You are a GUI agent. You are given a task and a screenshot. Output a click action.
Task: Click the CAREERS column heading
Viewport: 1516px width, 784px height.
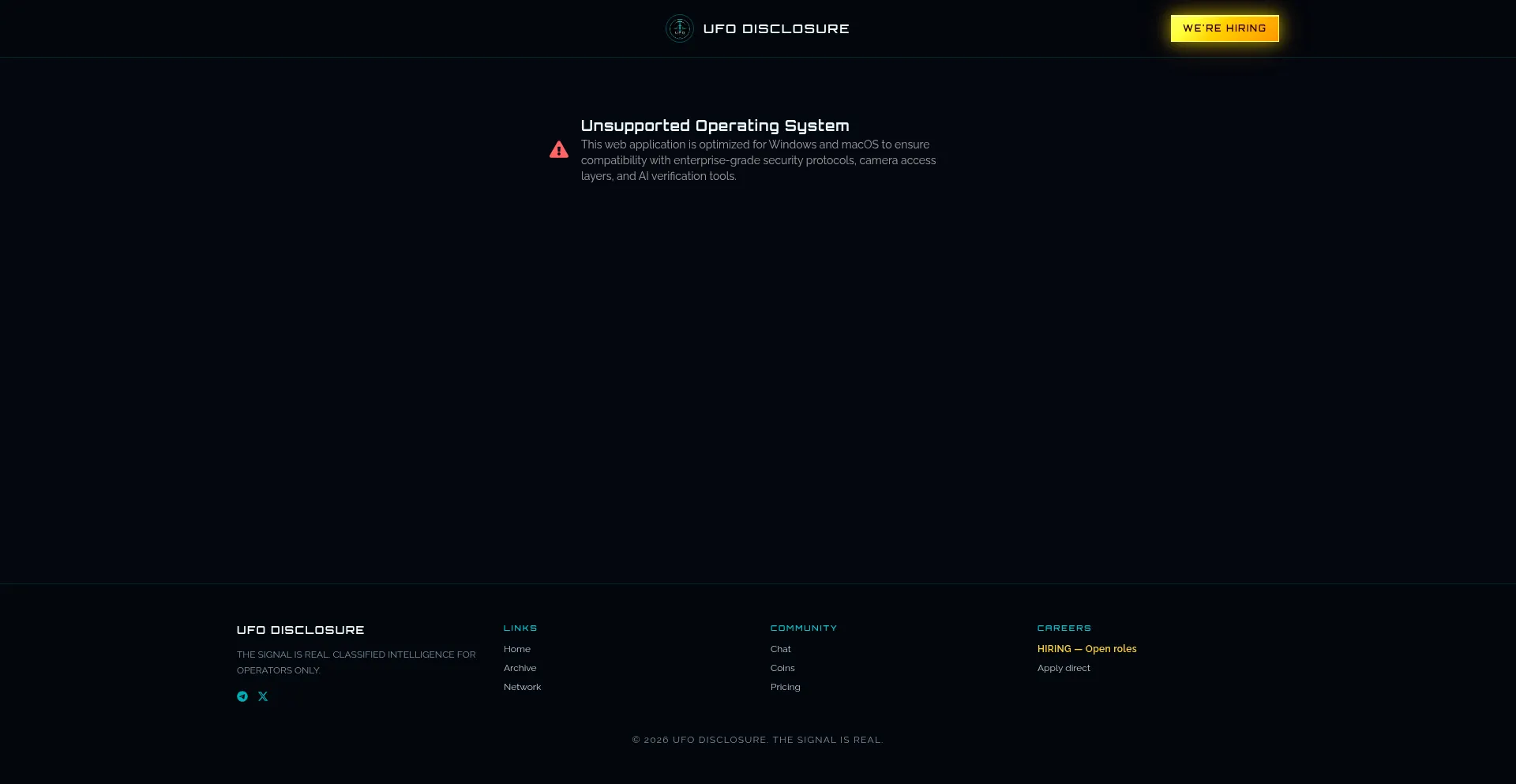click(1064, 628)
